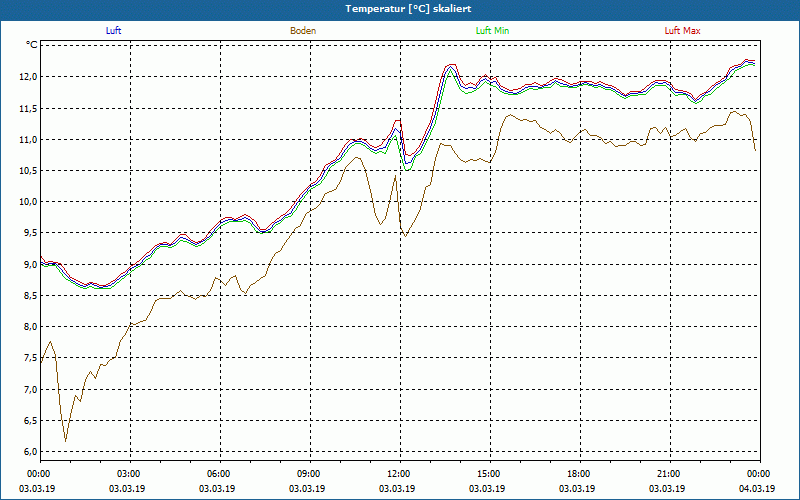Click the 15:00 time axis label
Viewport: 800px width, 500px height.
(490, 474)
